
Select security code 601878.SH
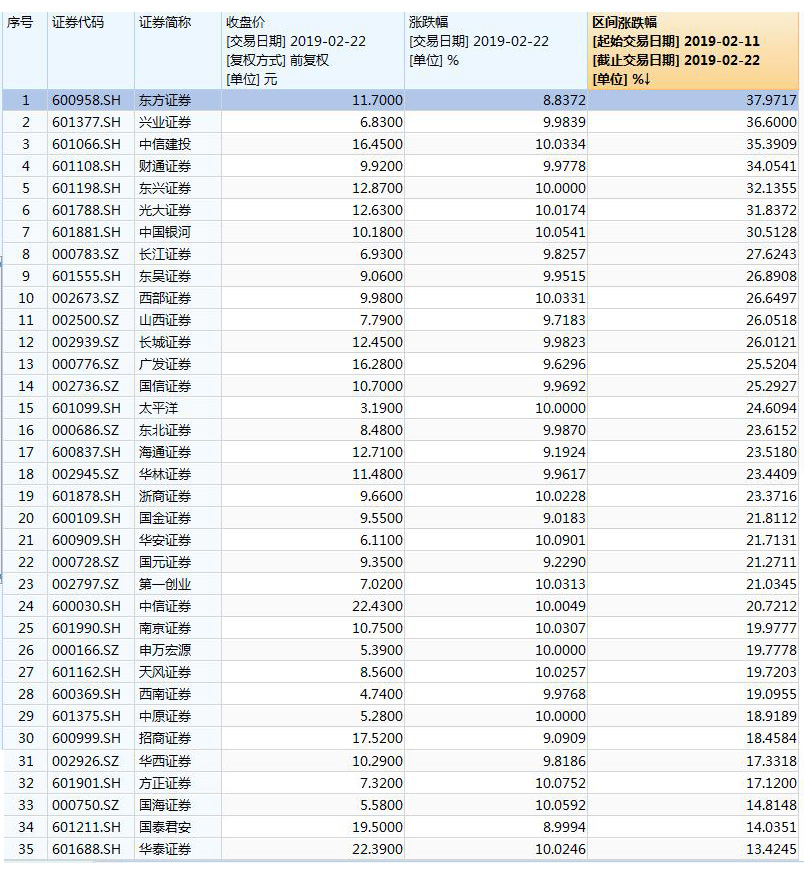pyautogui.click(x=86, y=496)
